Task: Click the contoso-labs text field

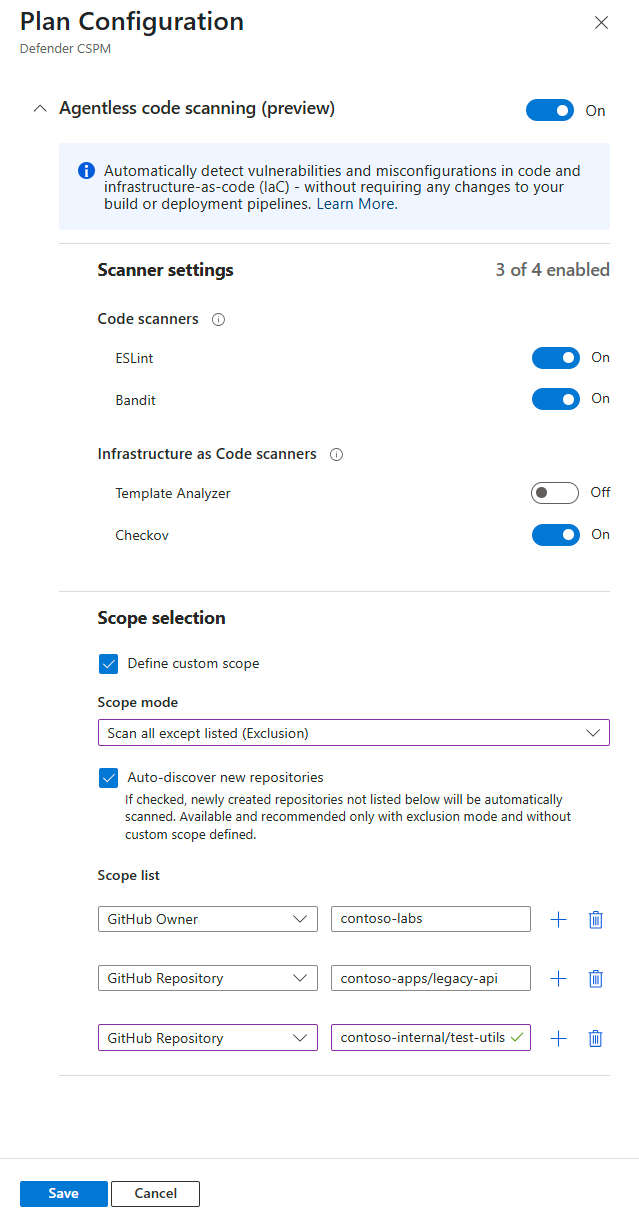Action: (x=430, y=919)
